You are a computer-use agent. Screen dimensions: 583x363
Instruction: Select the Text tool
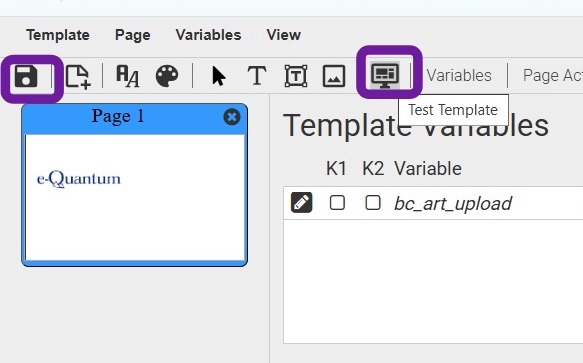coord(257,76)
